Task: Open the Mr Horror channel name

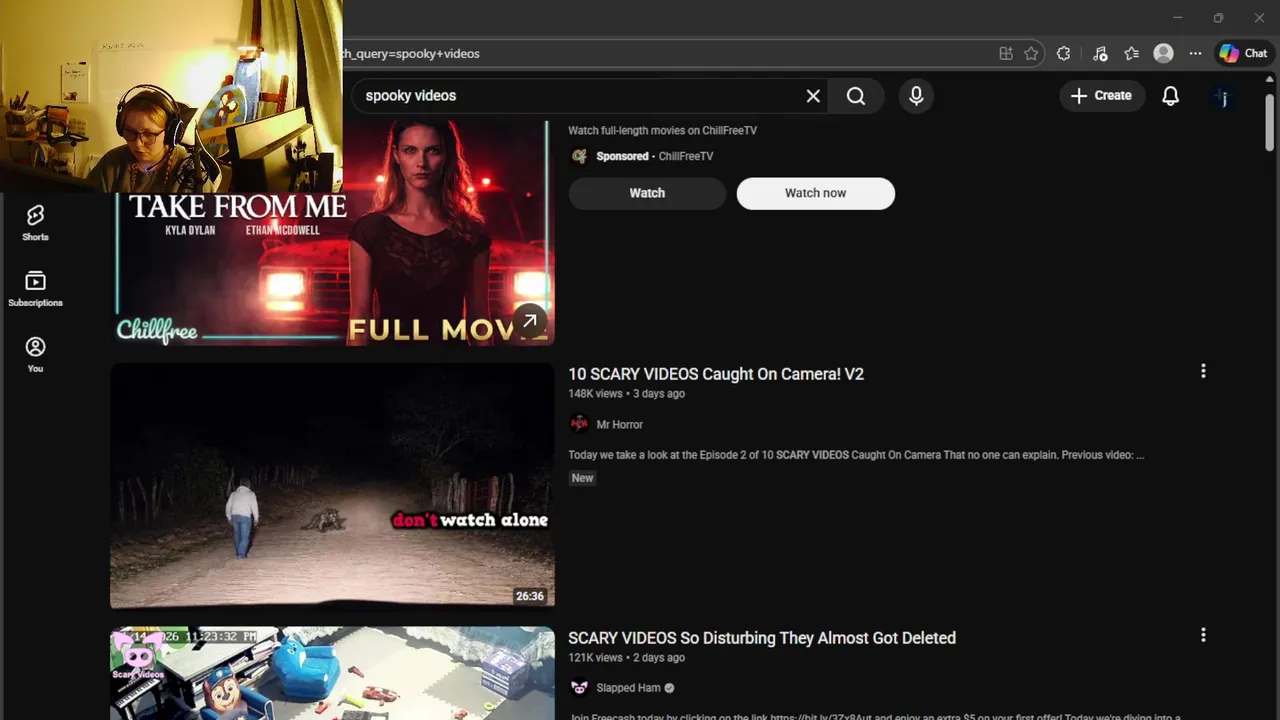Action: (620, 425)
